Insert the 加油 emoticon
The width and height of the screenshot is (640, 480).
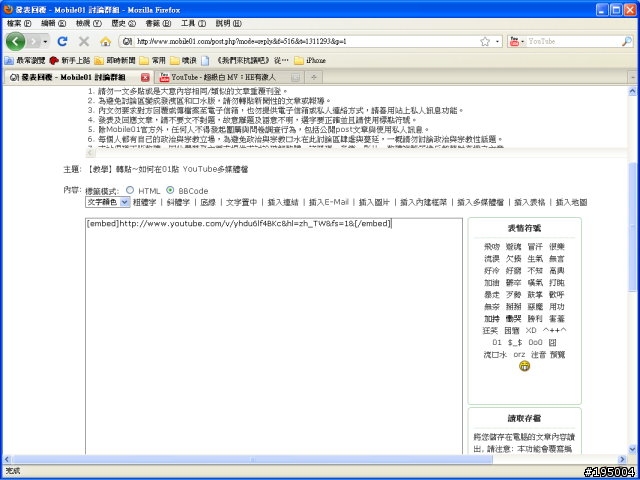491,282
